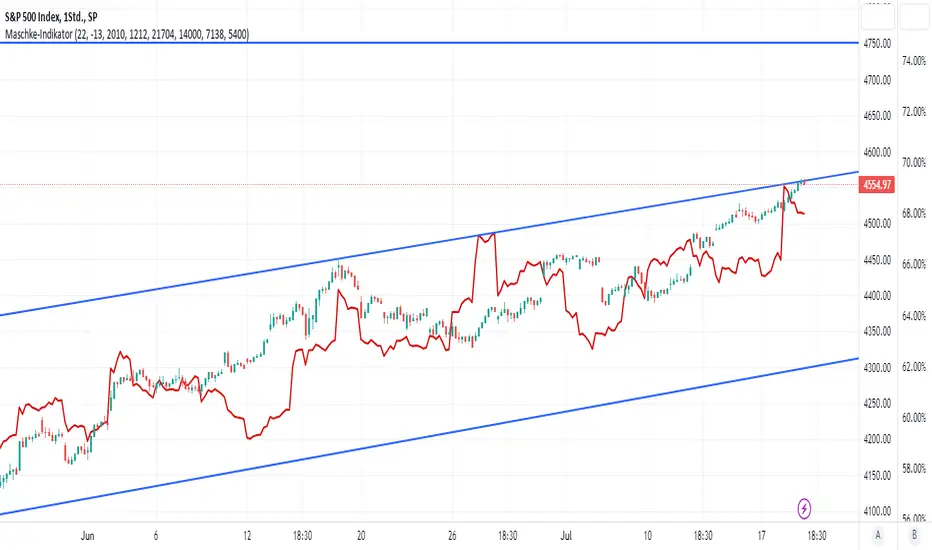The image size is (932, 550).
Task: Select the Maschke-Indikator legend entry
Action: point(127,34)
